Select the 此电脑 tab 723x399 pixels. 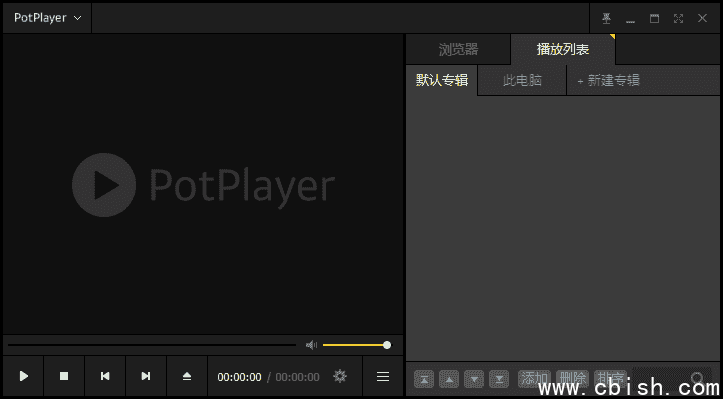point(522,81)
